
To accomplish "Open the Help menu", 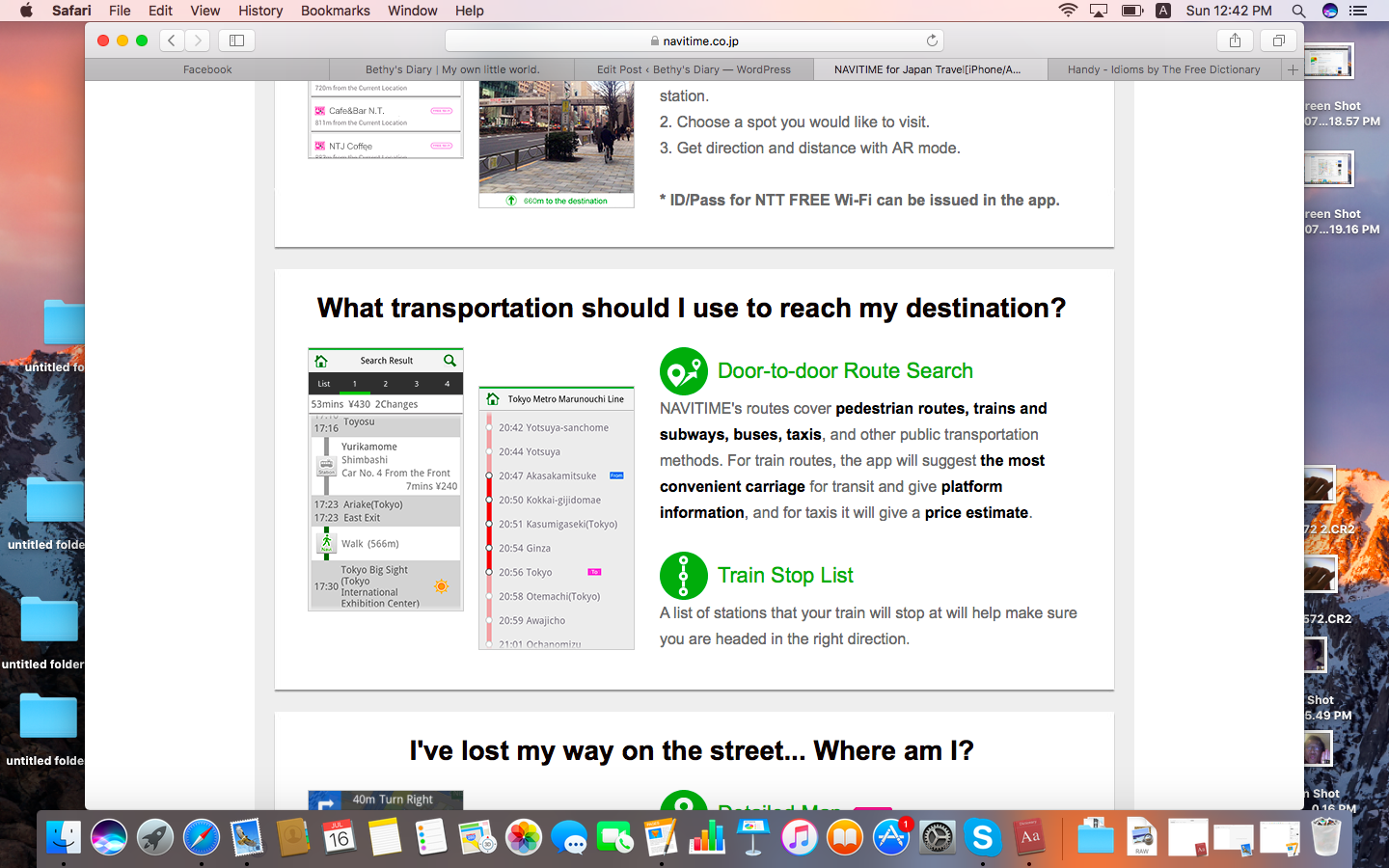I will 470,11.
